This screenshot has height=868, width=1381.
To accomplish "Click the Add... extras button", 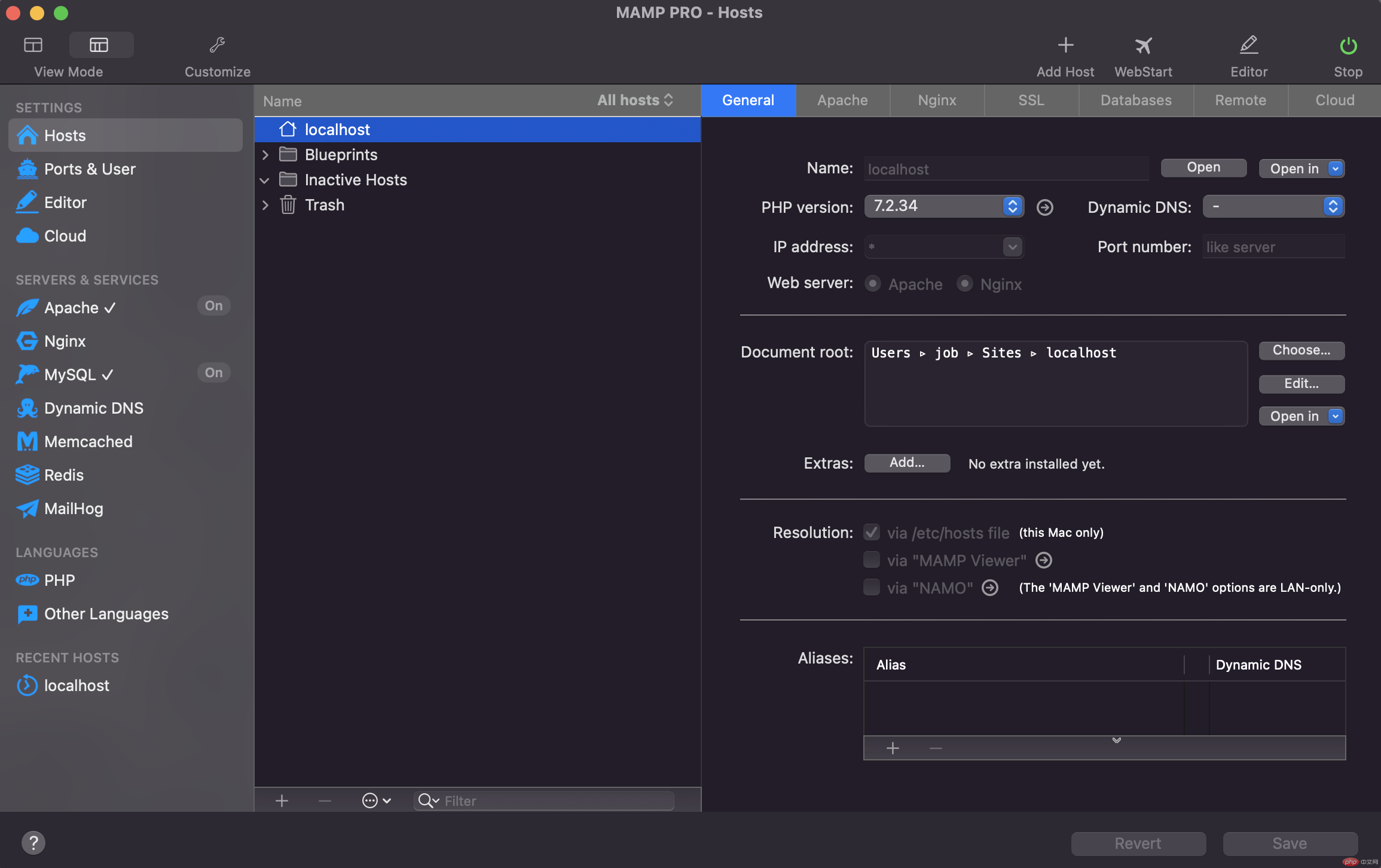I will 907,463.
